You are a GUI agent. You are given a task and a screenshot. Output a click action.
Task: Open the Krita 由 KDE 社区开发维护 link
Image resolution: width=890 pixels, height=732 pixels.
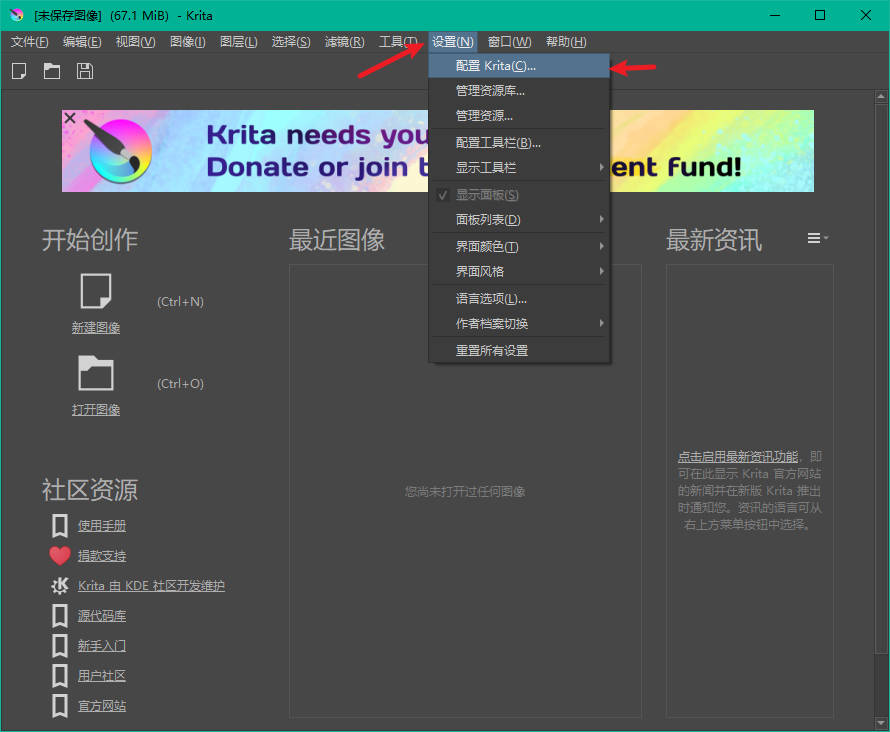pyautogui.click(x=151, y=586)
